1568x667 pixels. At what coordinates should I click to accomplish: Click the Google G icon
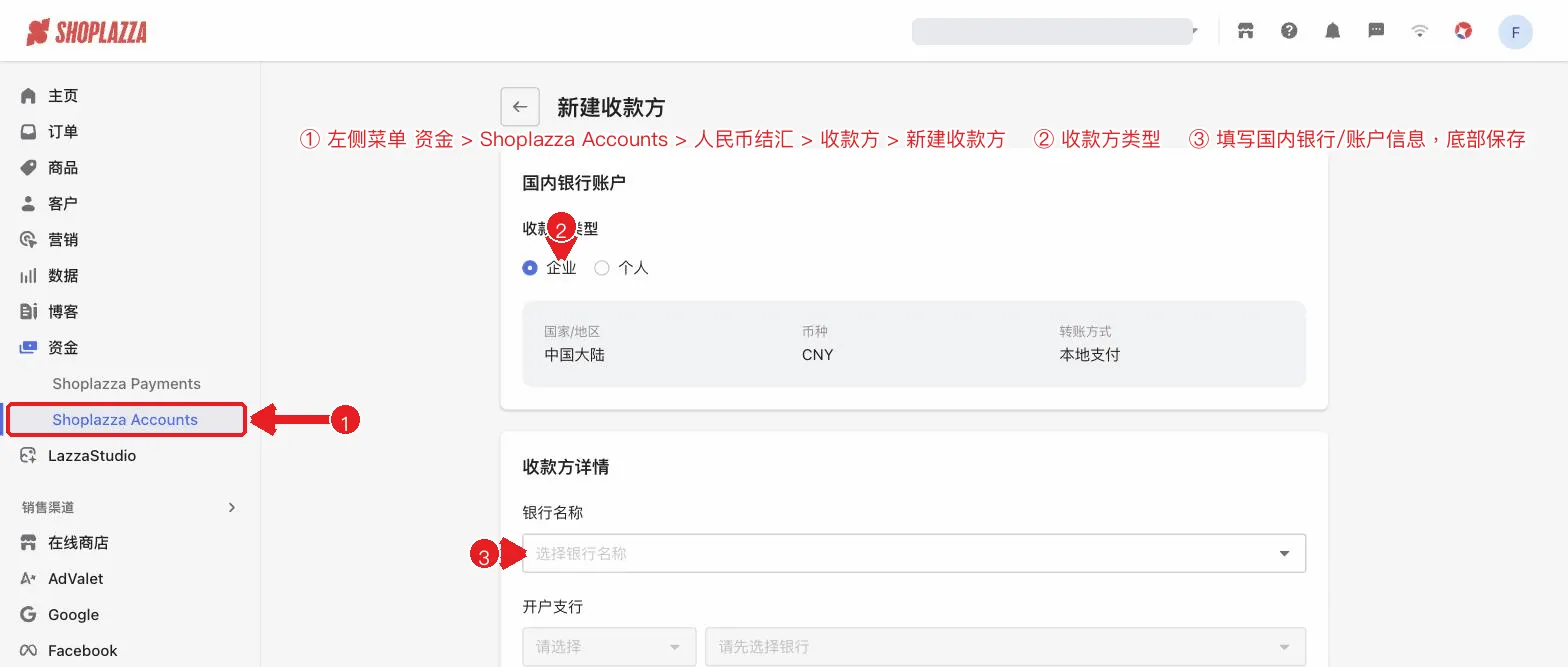(x=28, y=615)
